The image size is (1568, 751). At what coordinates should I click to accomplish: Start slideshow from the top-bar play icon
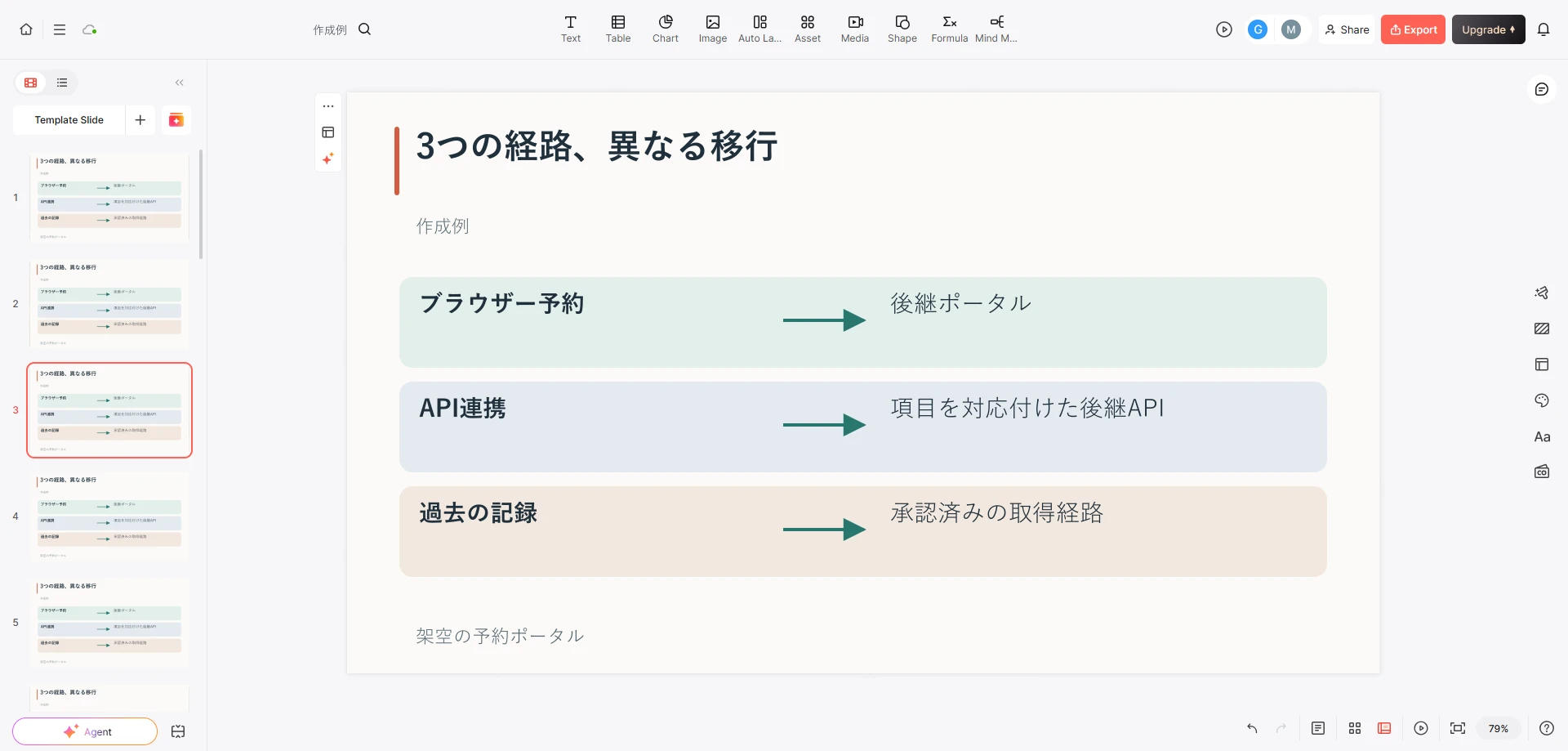click(1223, 29)
